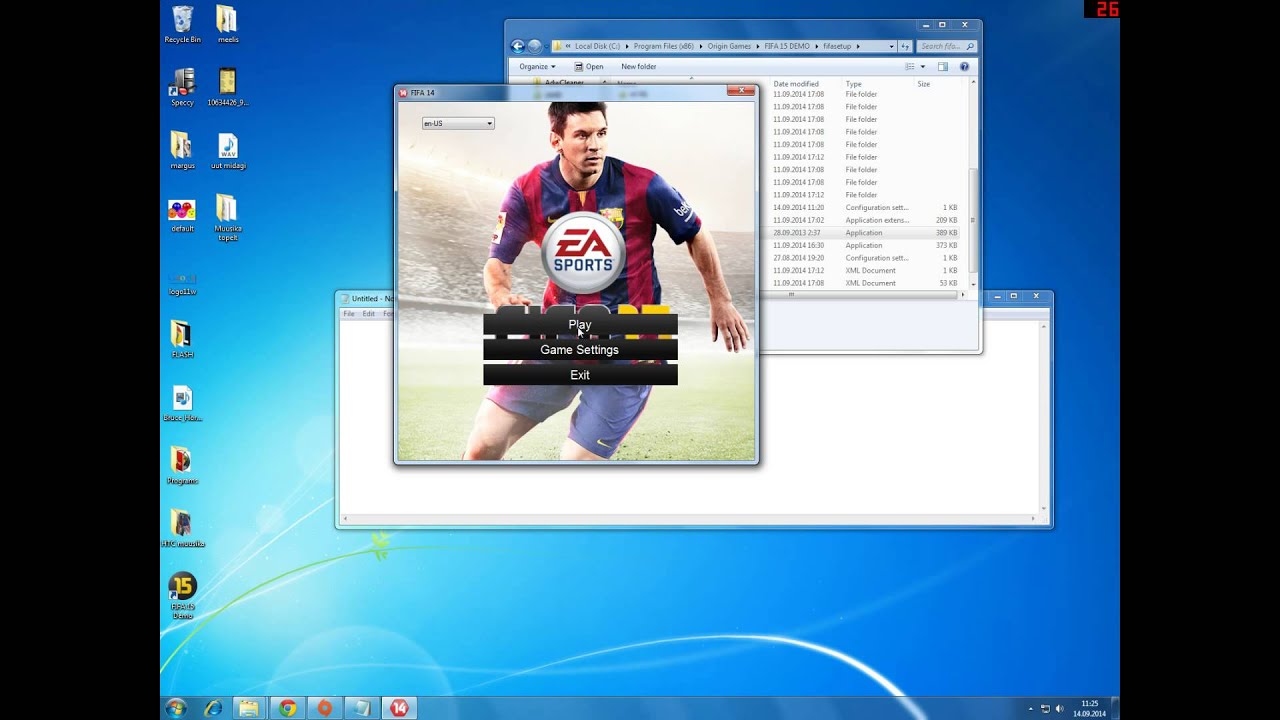Open the Windows Start menu
This screenshot has height=720, width=1280.
pyautogui.click(x=176, y=708)
